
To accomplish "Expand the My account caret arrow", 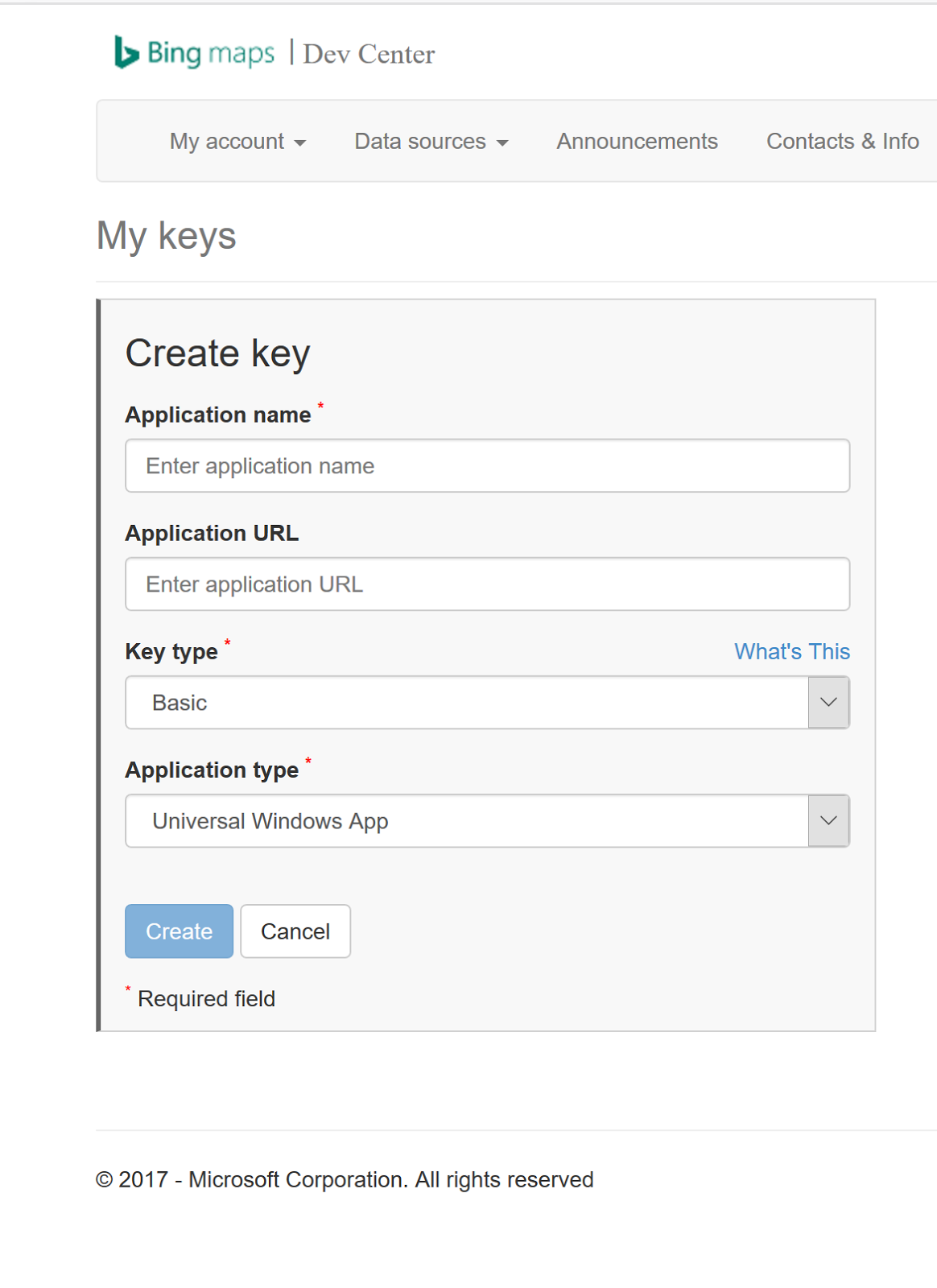I will click(300, 143).
